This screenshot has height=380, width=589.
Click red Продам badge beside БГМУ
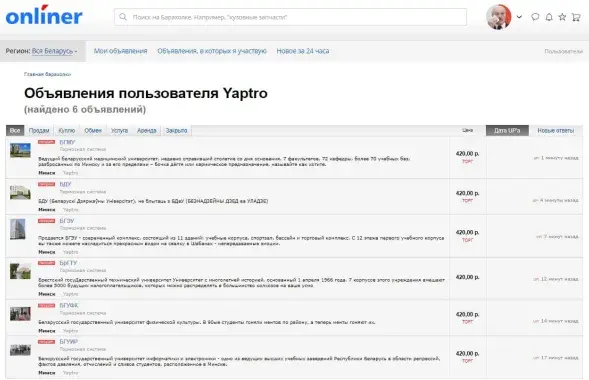[x=46, y=142]
